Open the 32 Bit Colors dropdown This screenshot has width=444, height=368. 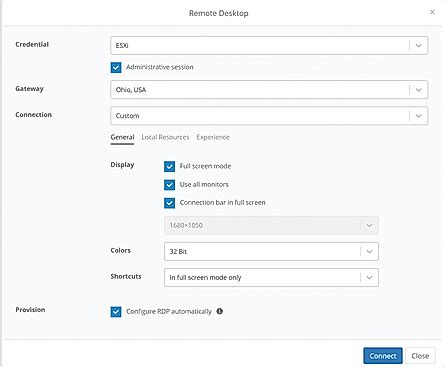pyautogui.click(x=271, y=251)
